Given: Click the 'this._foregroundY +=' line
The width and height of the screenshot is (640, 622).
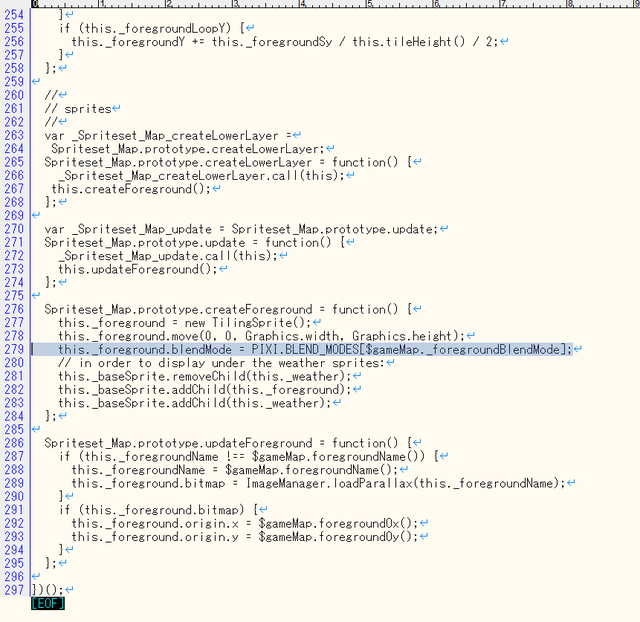Looking at the screenshot, I should tap(285, 42).
